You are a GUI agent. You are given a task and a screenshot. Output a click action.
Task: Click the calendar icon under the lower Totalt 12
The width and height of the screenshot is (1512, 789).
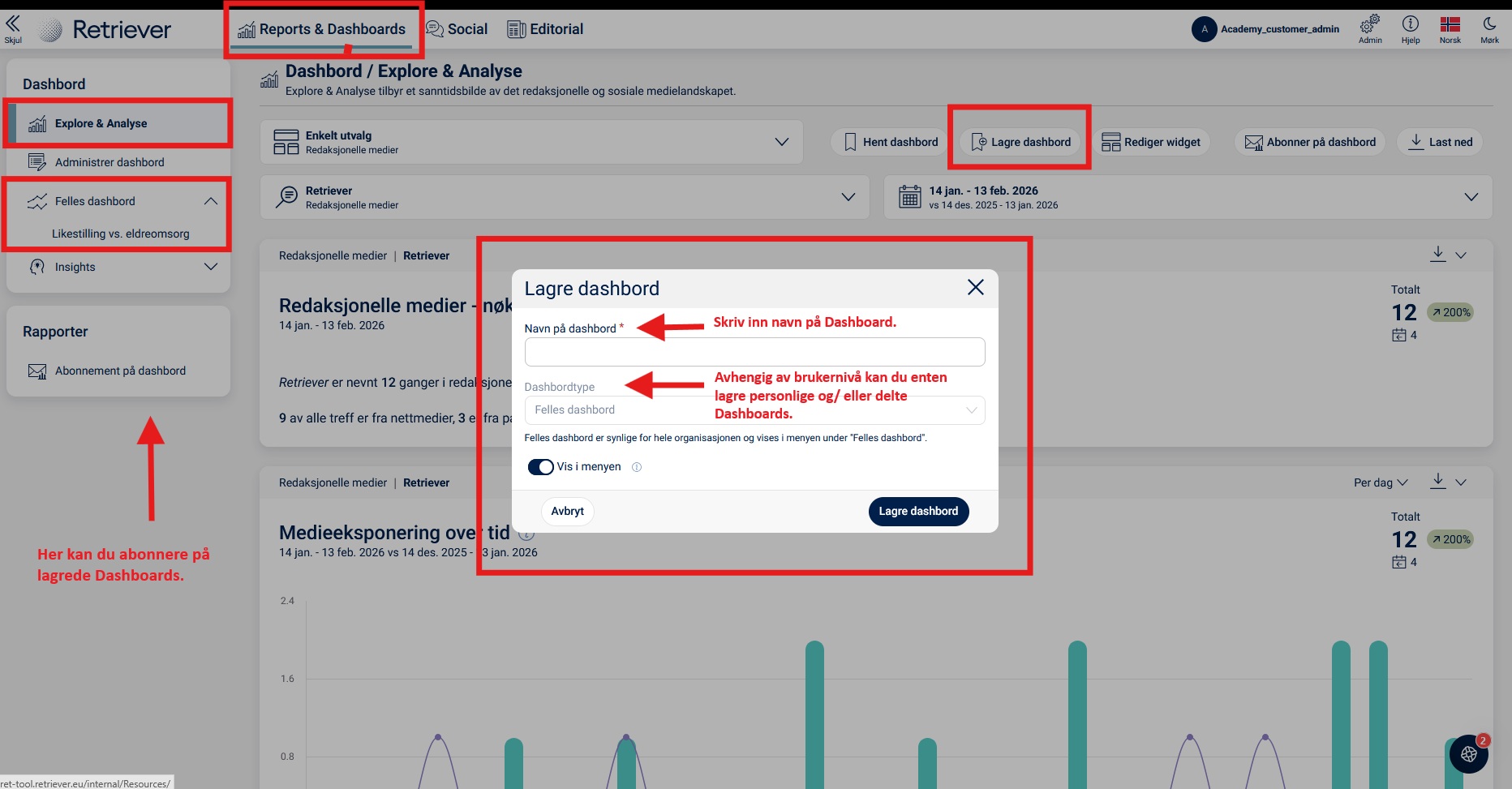point(1399,562)
